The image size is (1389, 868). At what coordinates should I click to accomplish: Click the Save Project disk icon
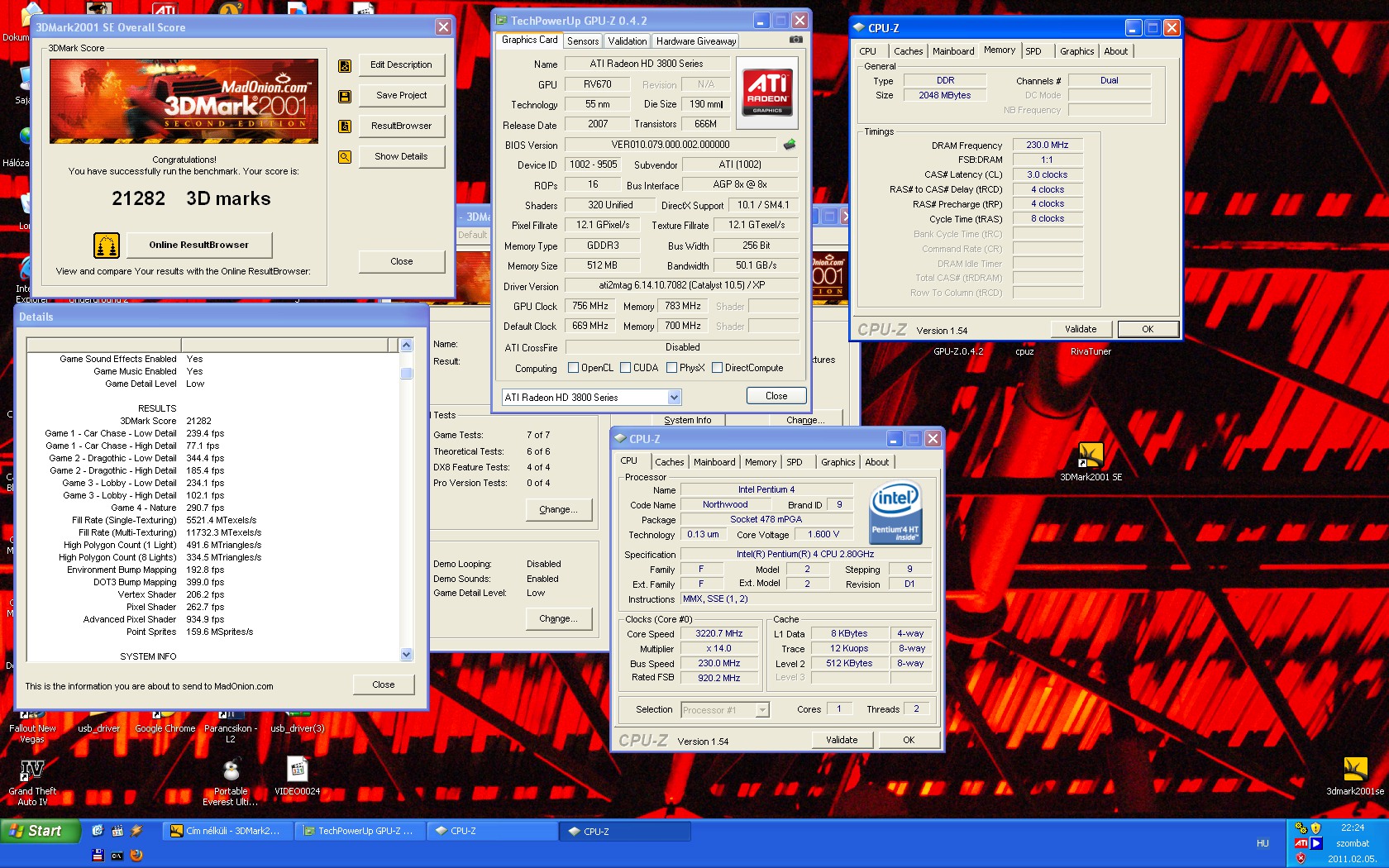coord(345,97)
